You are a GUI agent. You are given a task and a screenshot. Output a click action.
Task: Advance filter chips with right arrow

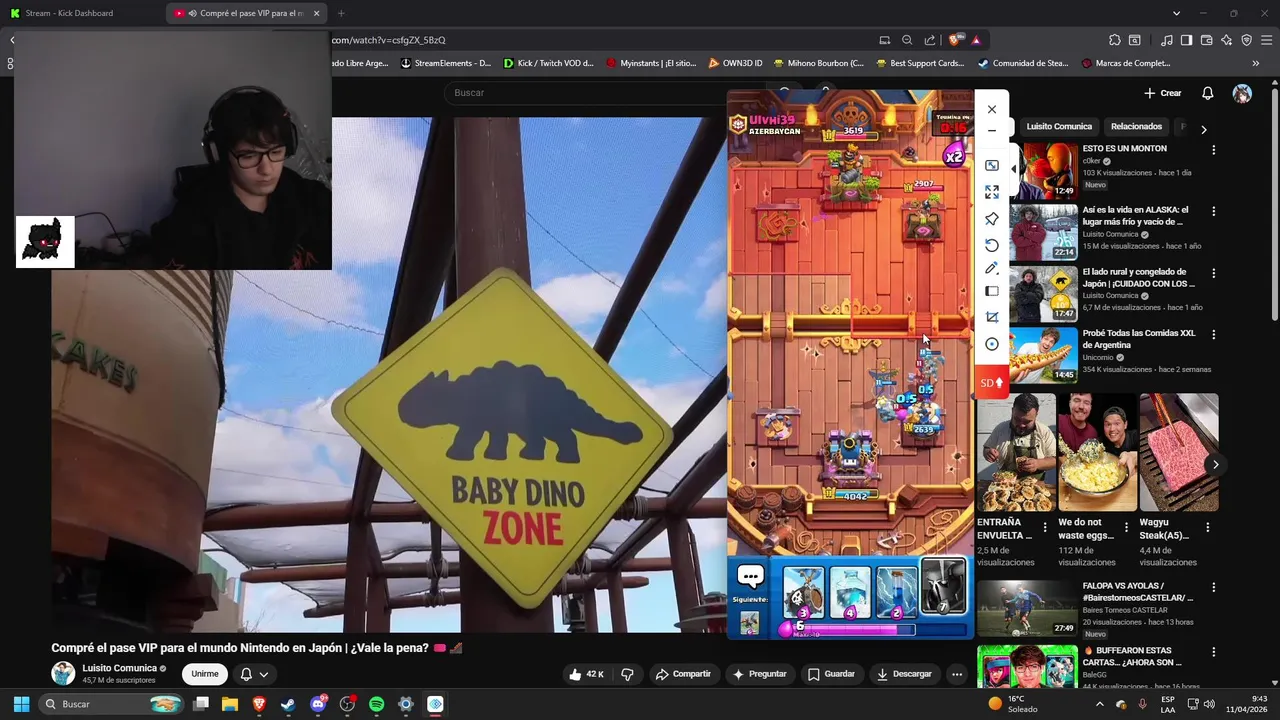[x=1203, y=129]
